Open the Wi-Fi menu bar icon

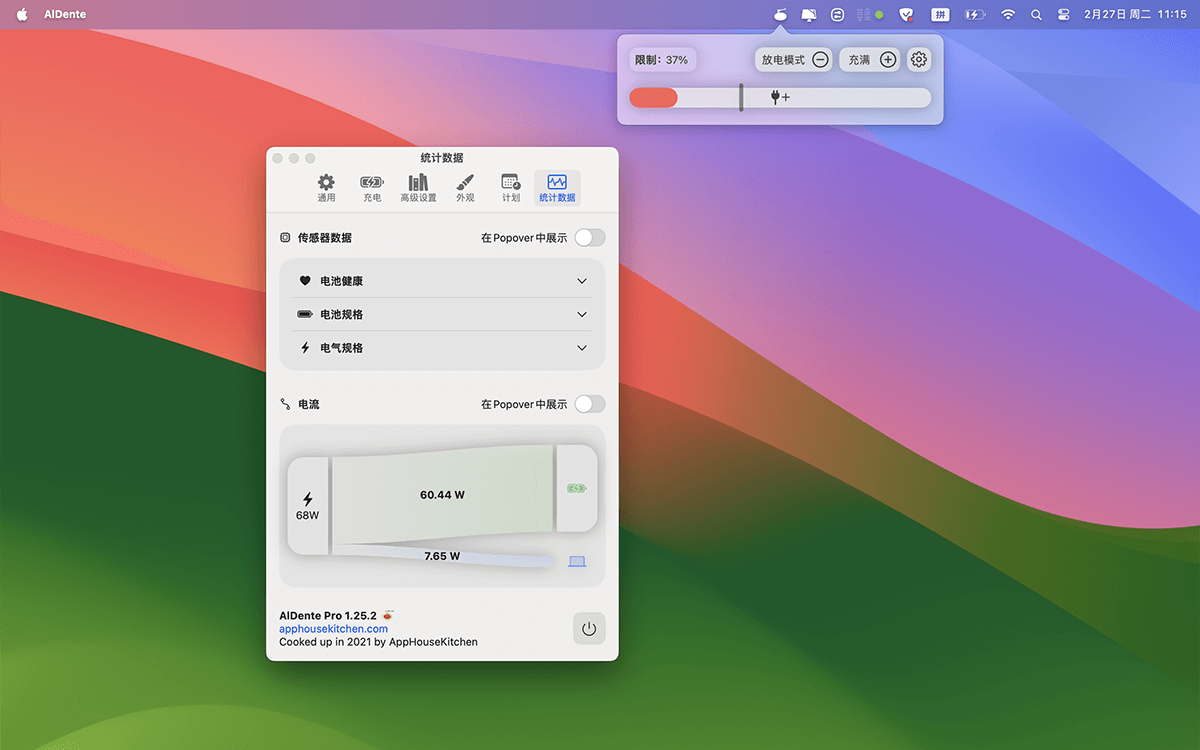pos(1008,15)
